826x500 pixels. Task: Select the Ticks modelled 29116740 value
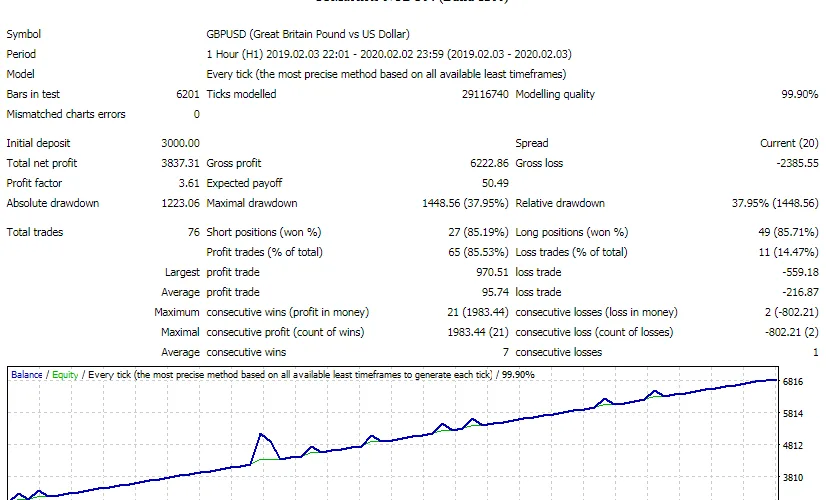click(485, 94)
